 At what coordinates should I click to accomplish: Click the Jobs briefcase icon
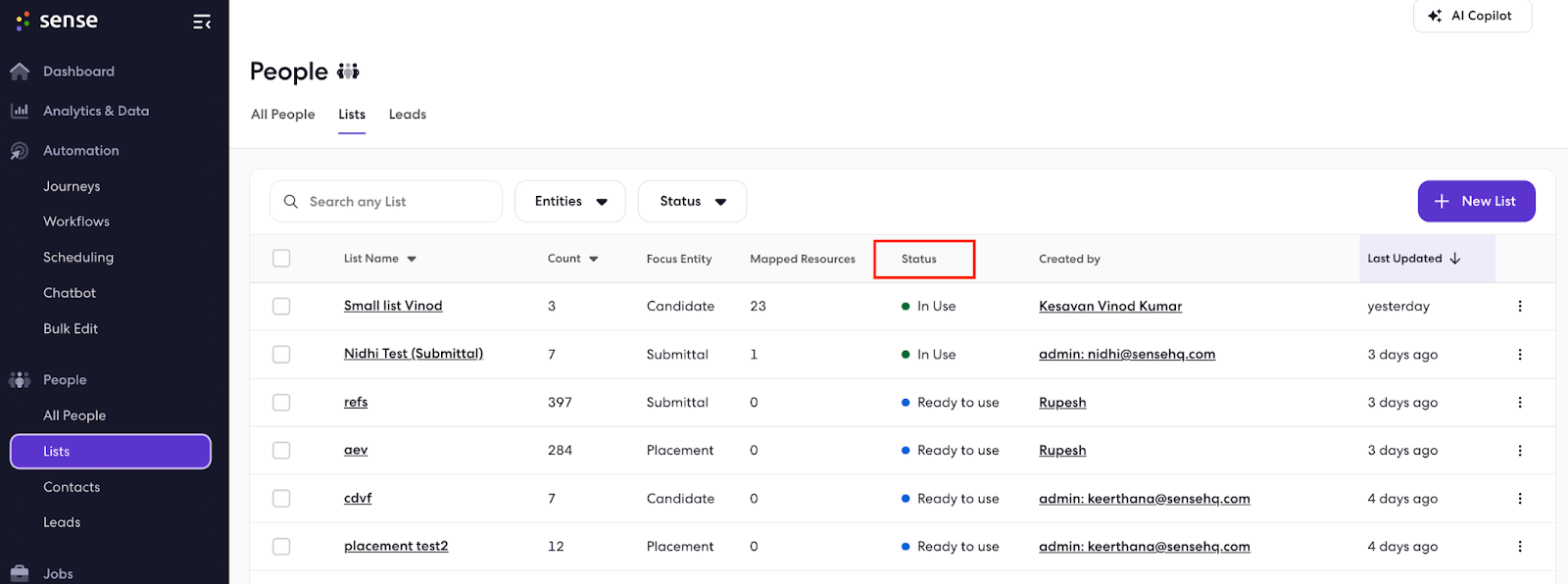[20, 573]
